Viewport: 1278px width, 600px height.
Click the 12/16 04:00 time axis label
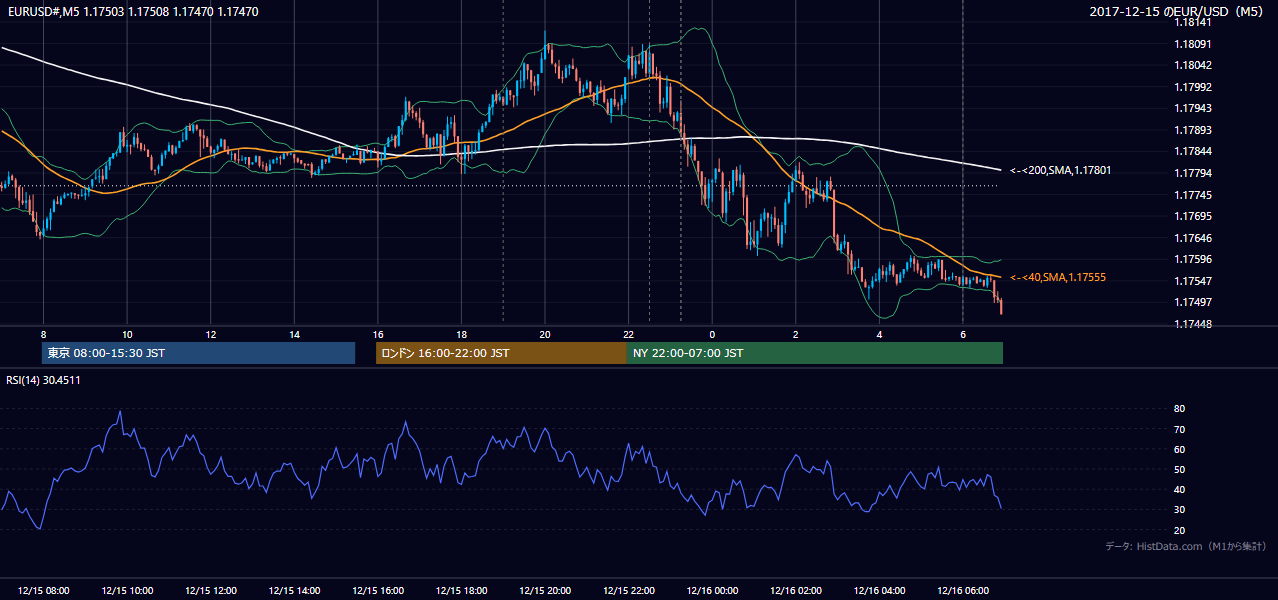pos(879,591)
